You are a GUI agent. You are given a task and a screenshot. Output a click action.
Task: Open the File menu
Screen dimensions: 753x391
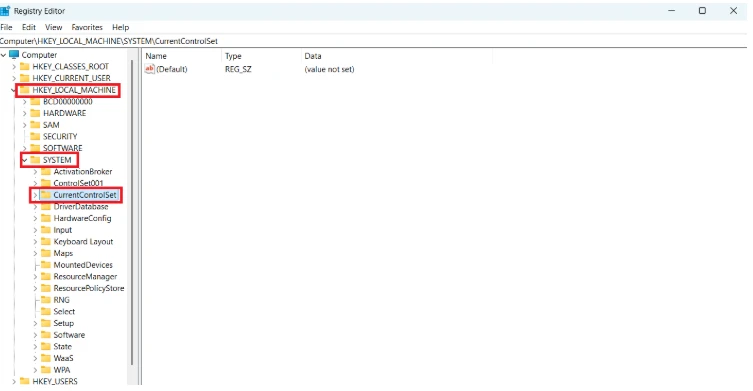click(6, 27)
